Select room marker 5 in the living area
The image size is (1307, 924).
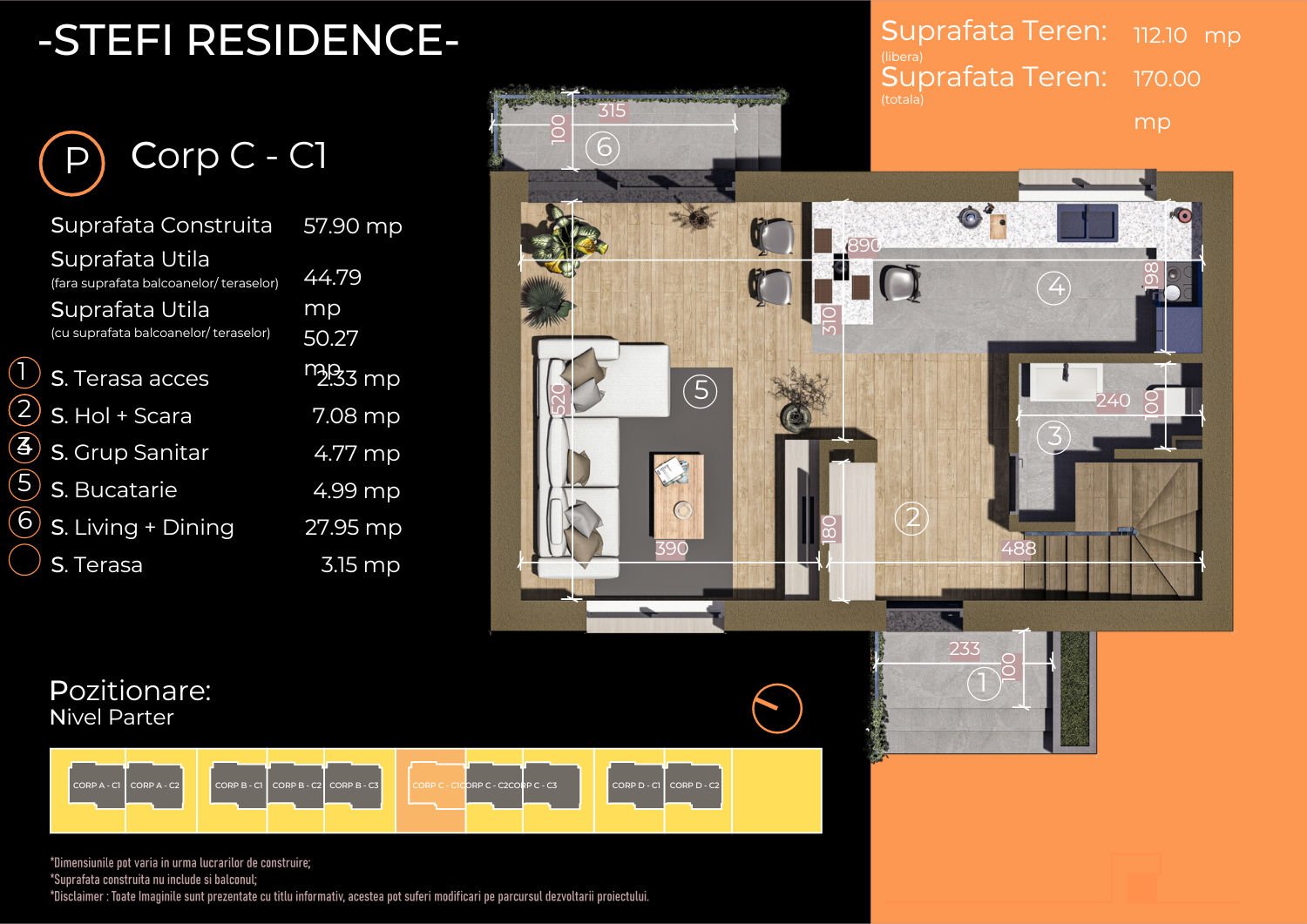[x=700, y=390]
